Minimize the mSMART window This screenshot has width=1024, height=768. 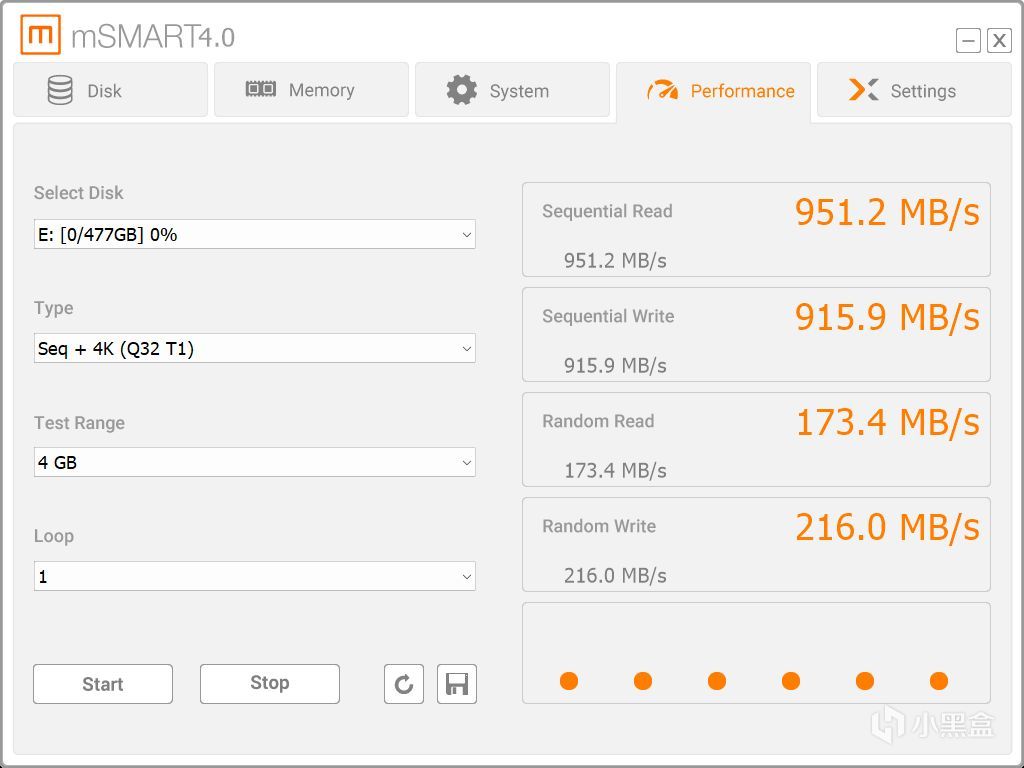(x=968, y=40)
